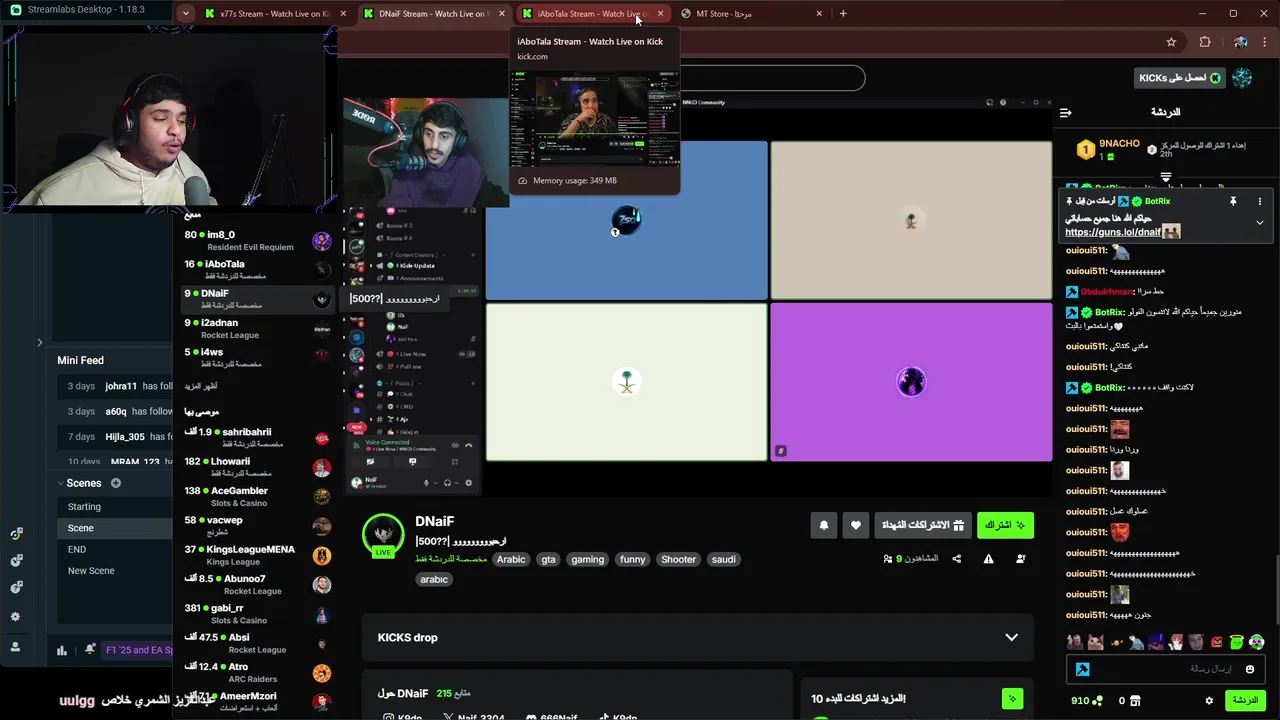Viewport: 1280px width, 720px height.
Task: Click the share icon under stream title
Action: (x=956, y=559)
